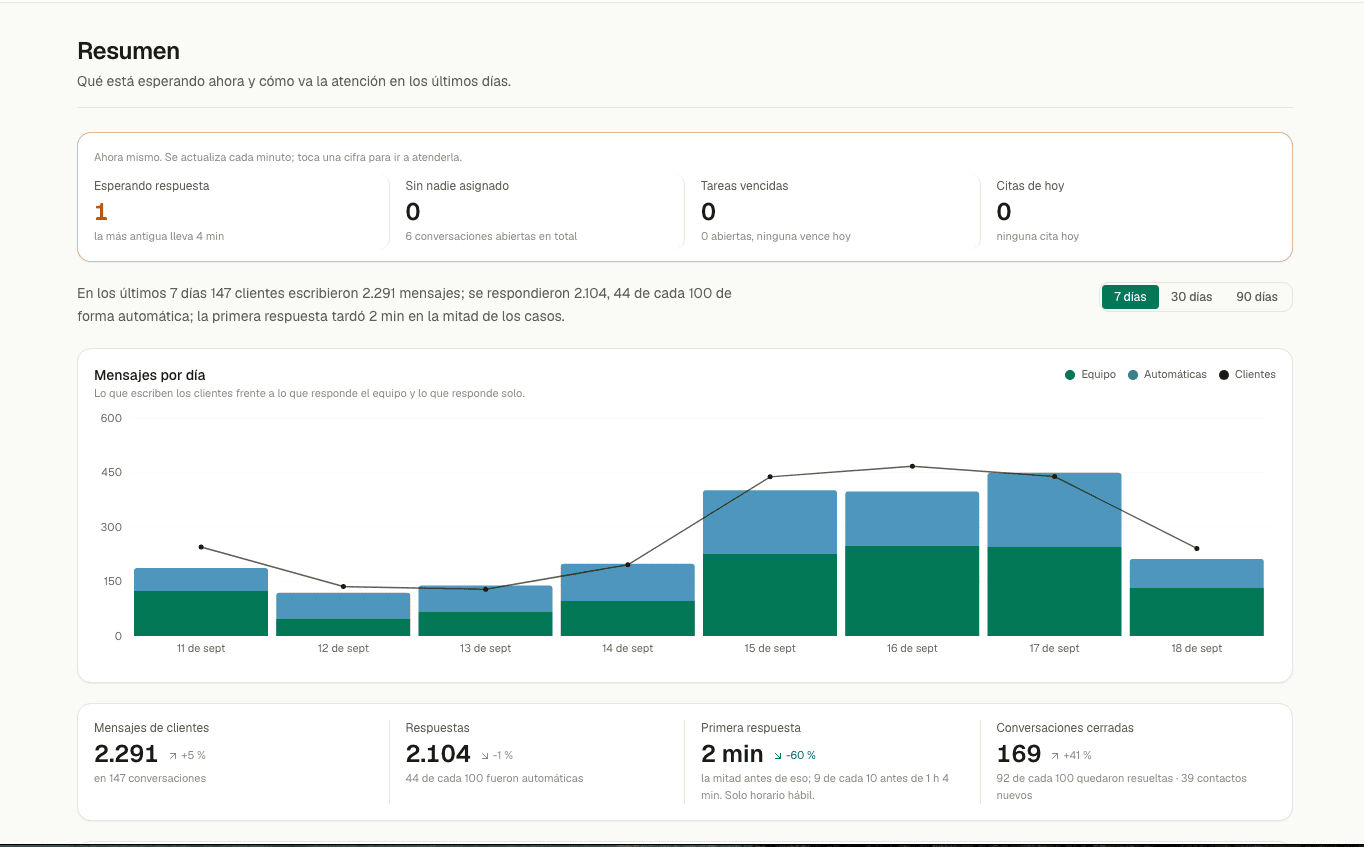This screenshot has width=1364, height=847.
Task: Click the 600 y-axis label
Action: 111,418
